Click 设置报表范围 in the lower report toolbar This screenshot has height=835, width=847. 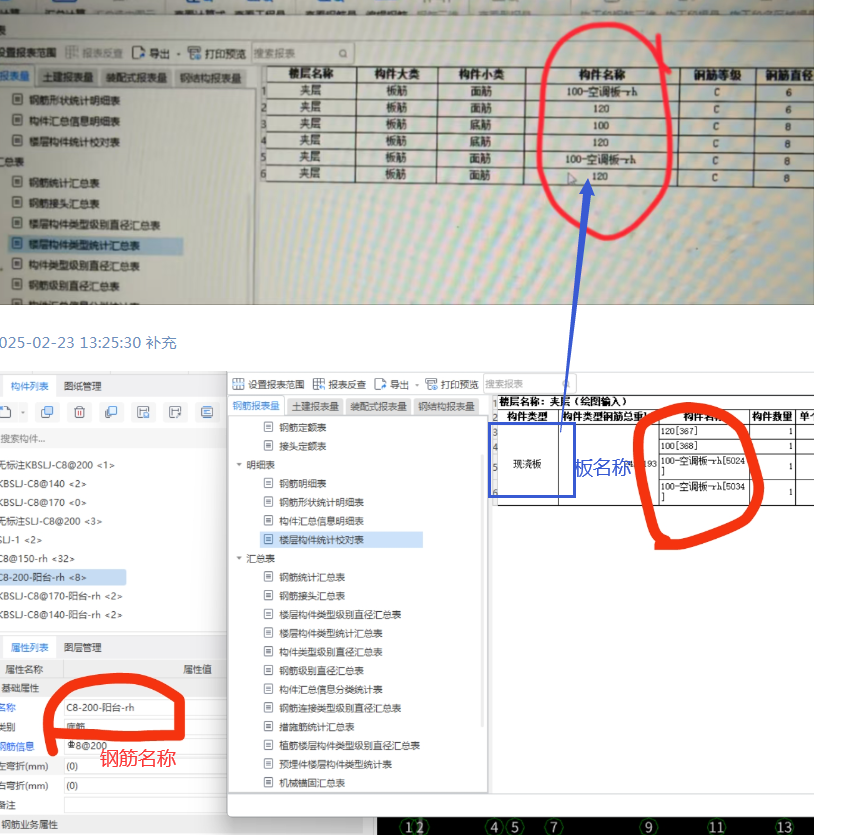pos(268,385)
